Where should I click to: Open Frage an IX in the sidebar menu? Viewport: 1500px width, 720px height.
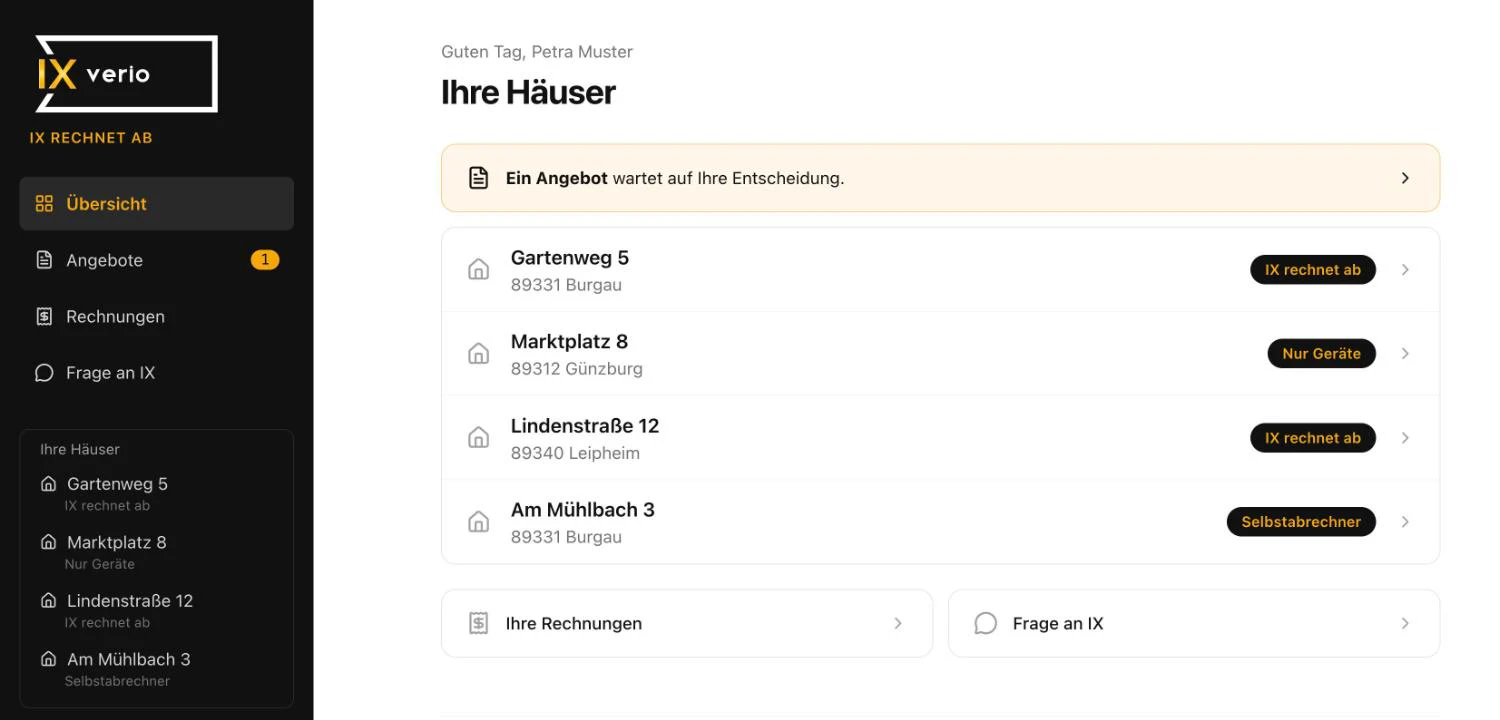pos(157,373)
